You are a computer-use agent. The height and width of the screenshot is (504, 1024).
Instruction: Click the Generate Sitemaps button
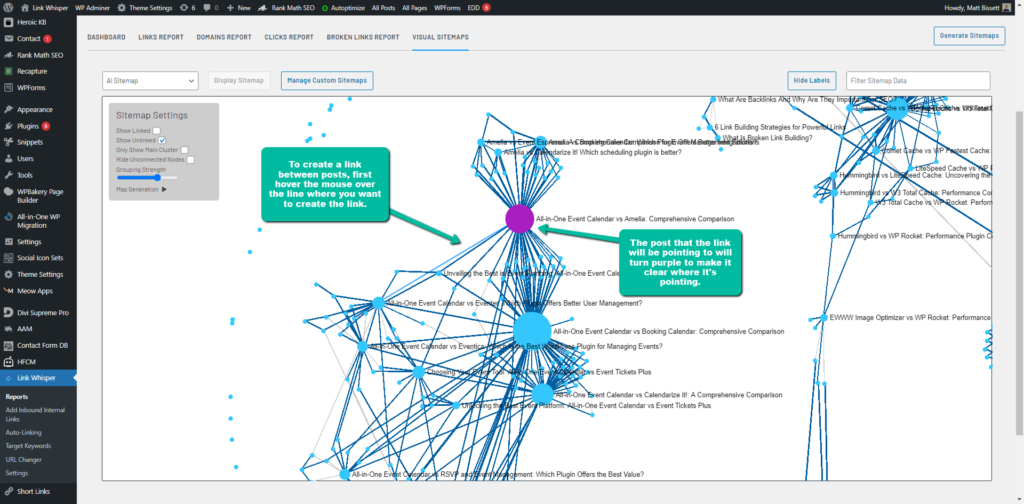coord(969,36)
